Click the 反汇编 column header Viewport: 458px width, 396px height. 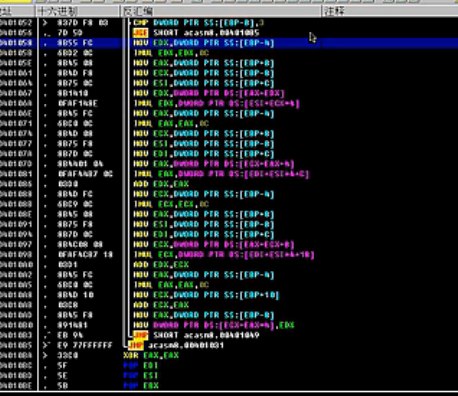pos(220,12)
